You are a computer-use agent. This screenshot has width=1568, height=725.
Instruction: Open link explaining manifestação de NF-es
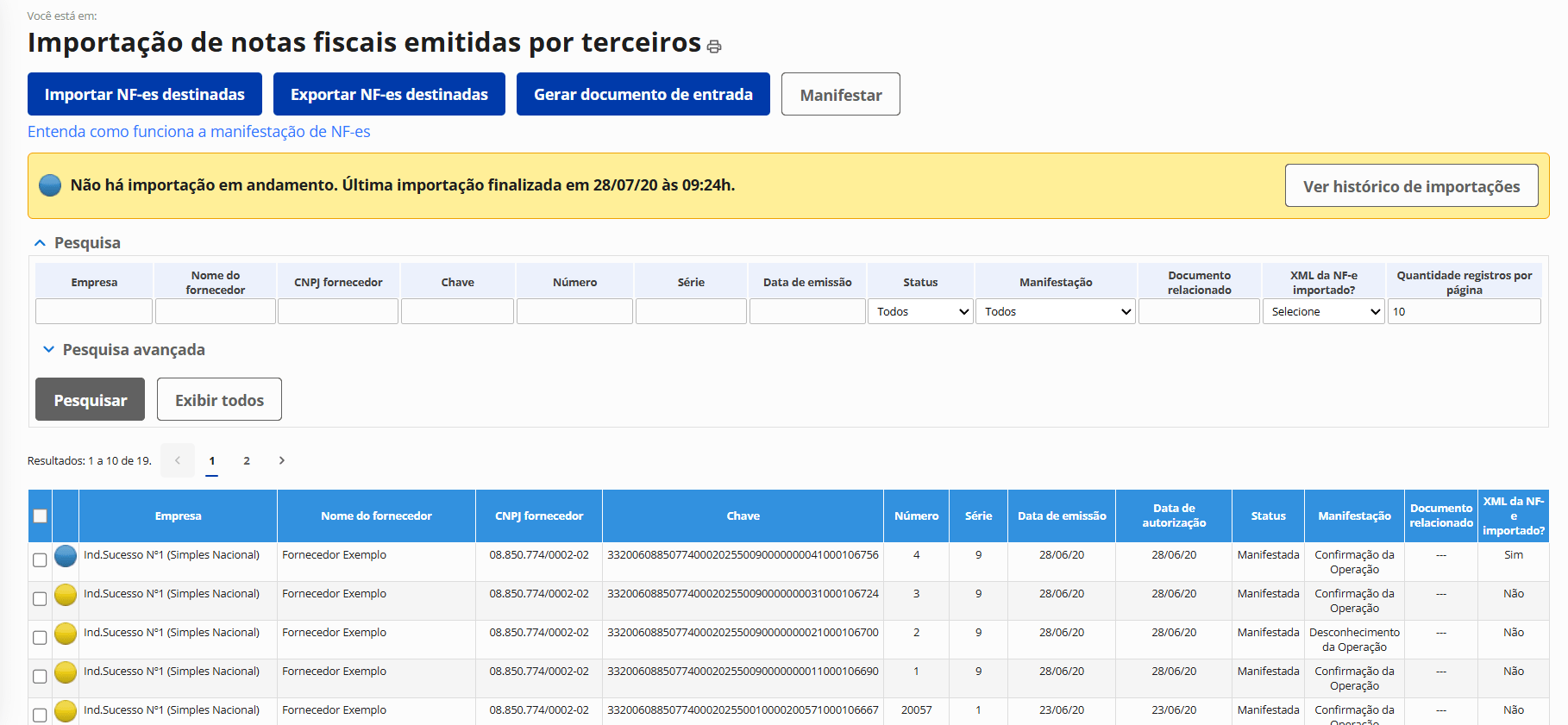pos(198,132)
